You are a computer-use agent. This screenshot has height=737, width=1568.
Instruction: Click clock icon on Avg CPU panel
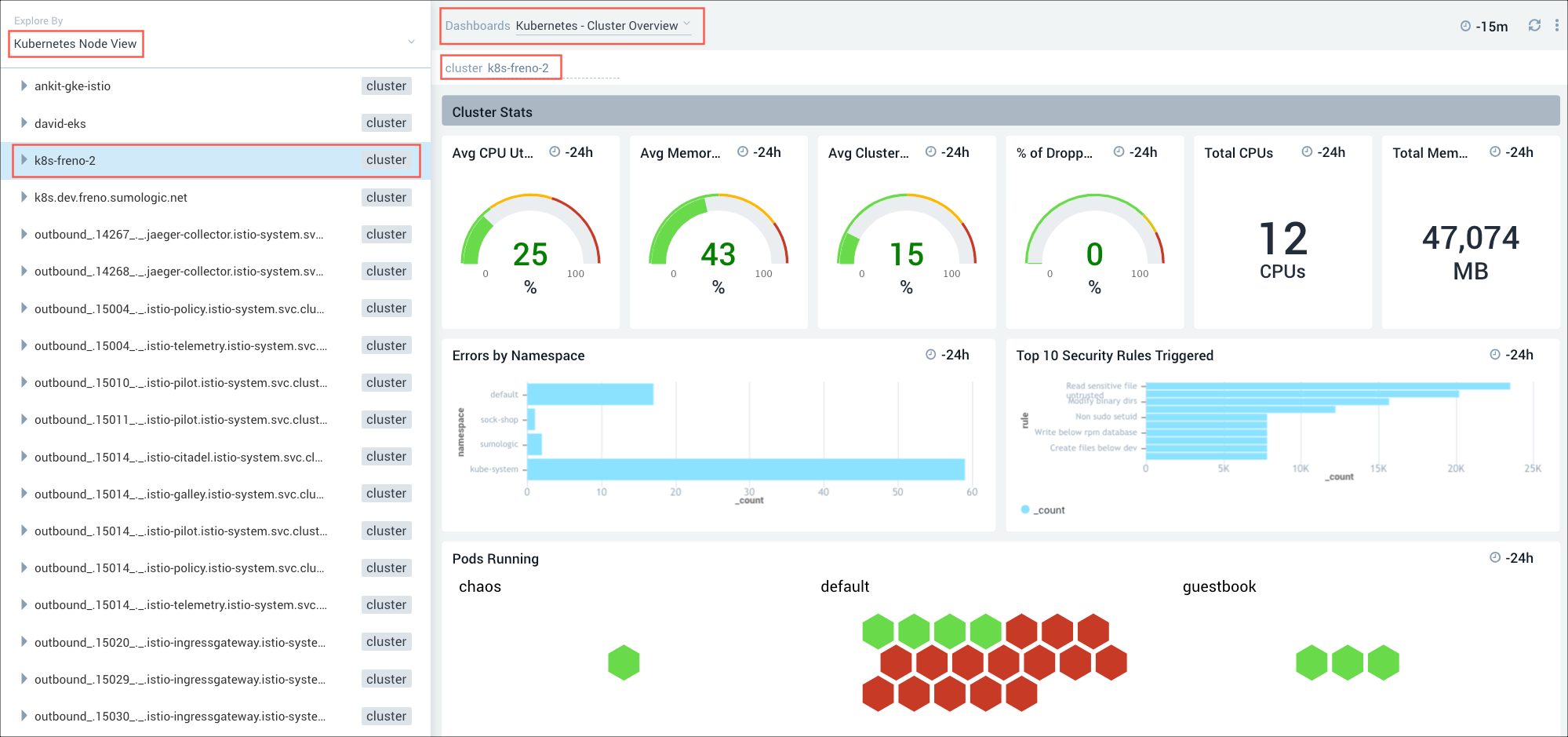pos(555,151)
